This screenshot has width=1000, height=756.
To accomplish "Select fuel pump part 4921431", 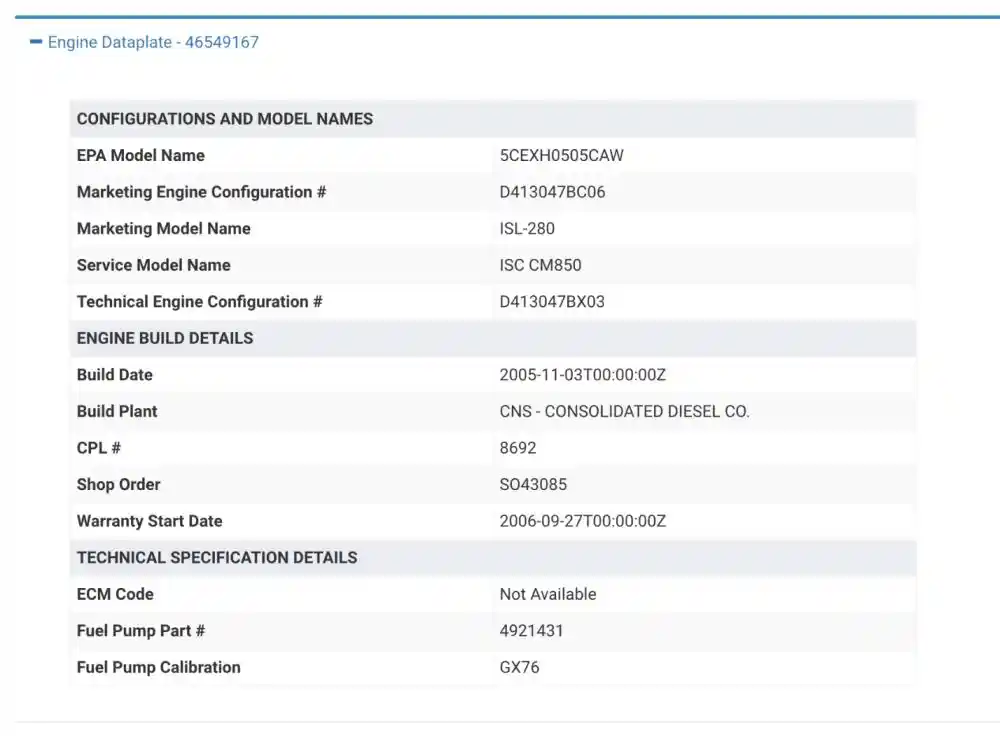I will pos(531,631).
